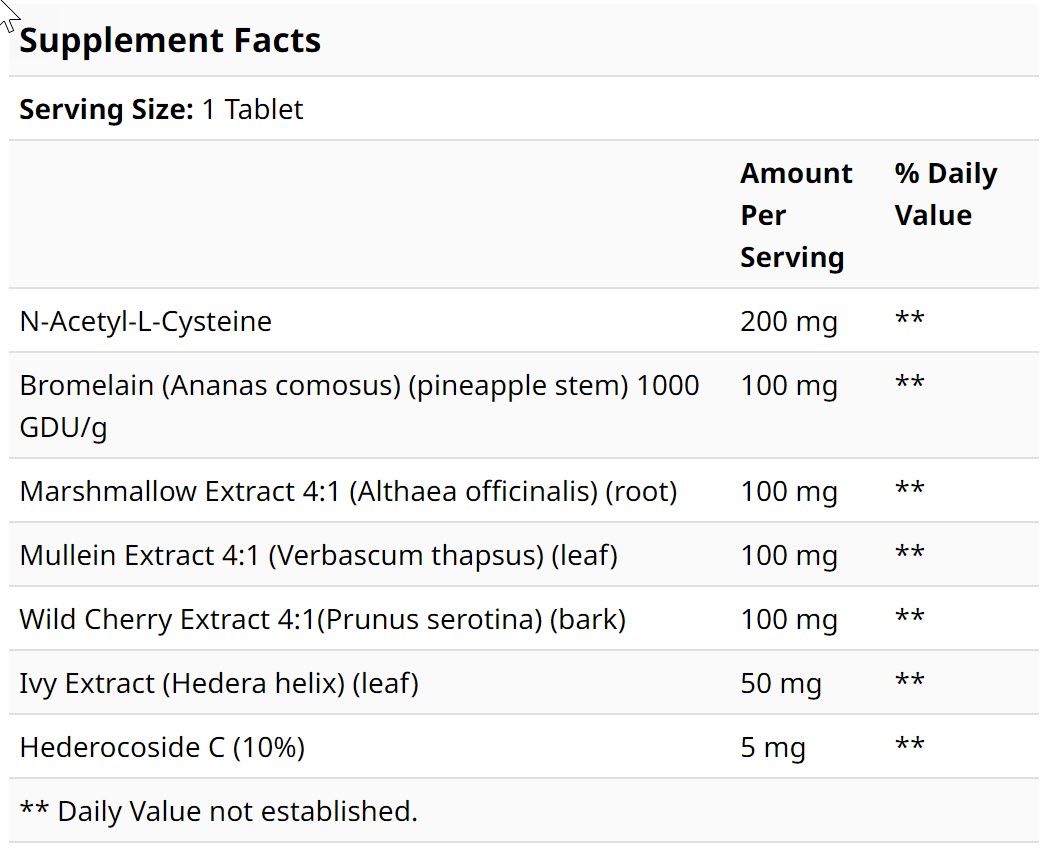Click the 50 mg amount value

[780, 683]
